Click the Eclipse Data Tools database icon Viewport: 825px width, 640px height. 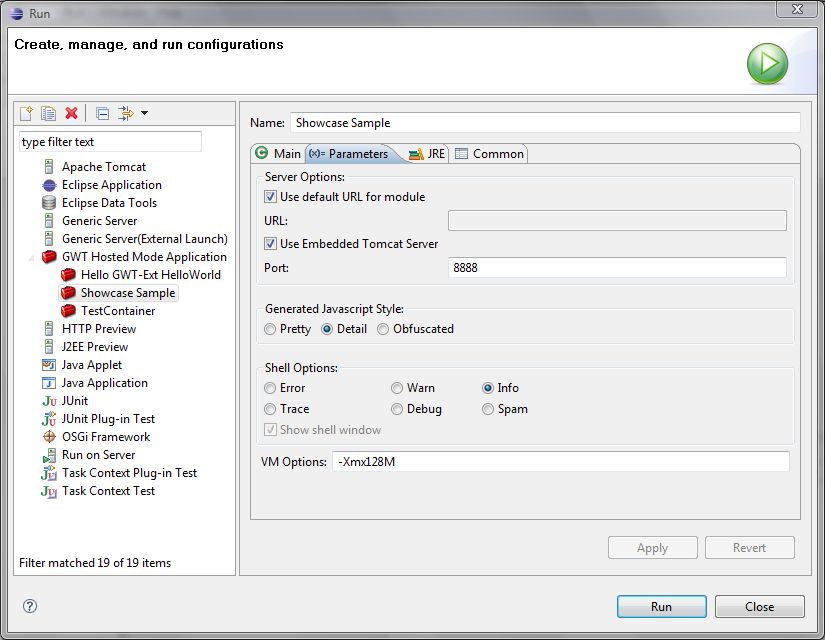click(49, 203)
